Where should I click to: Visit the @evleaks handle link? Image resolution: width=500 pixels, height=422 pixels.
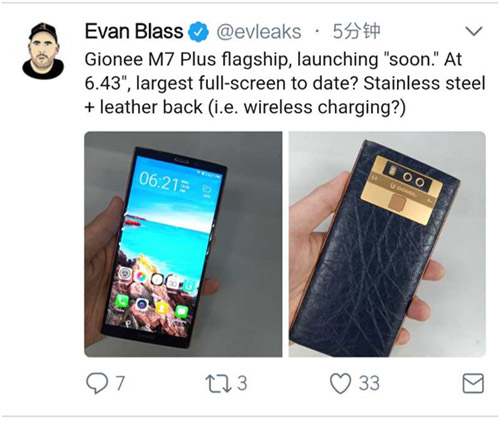point(259,32)
